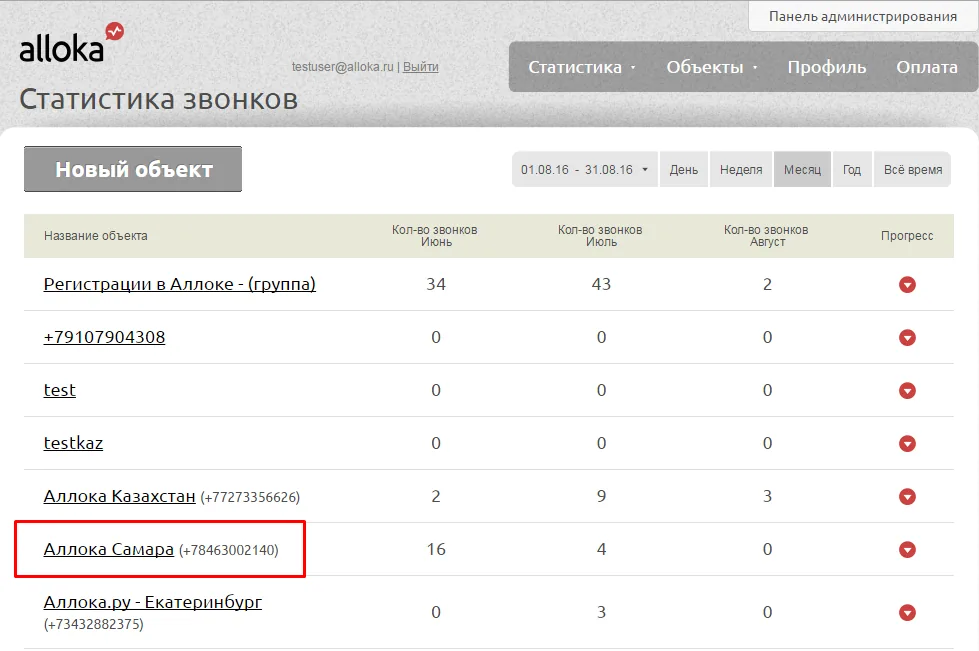The width and height of the screenshot is (979, 651).
Task: Click red progress arrow for Аллока.ру - Екатеринбург
Action: [907, 613]
